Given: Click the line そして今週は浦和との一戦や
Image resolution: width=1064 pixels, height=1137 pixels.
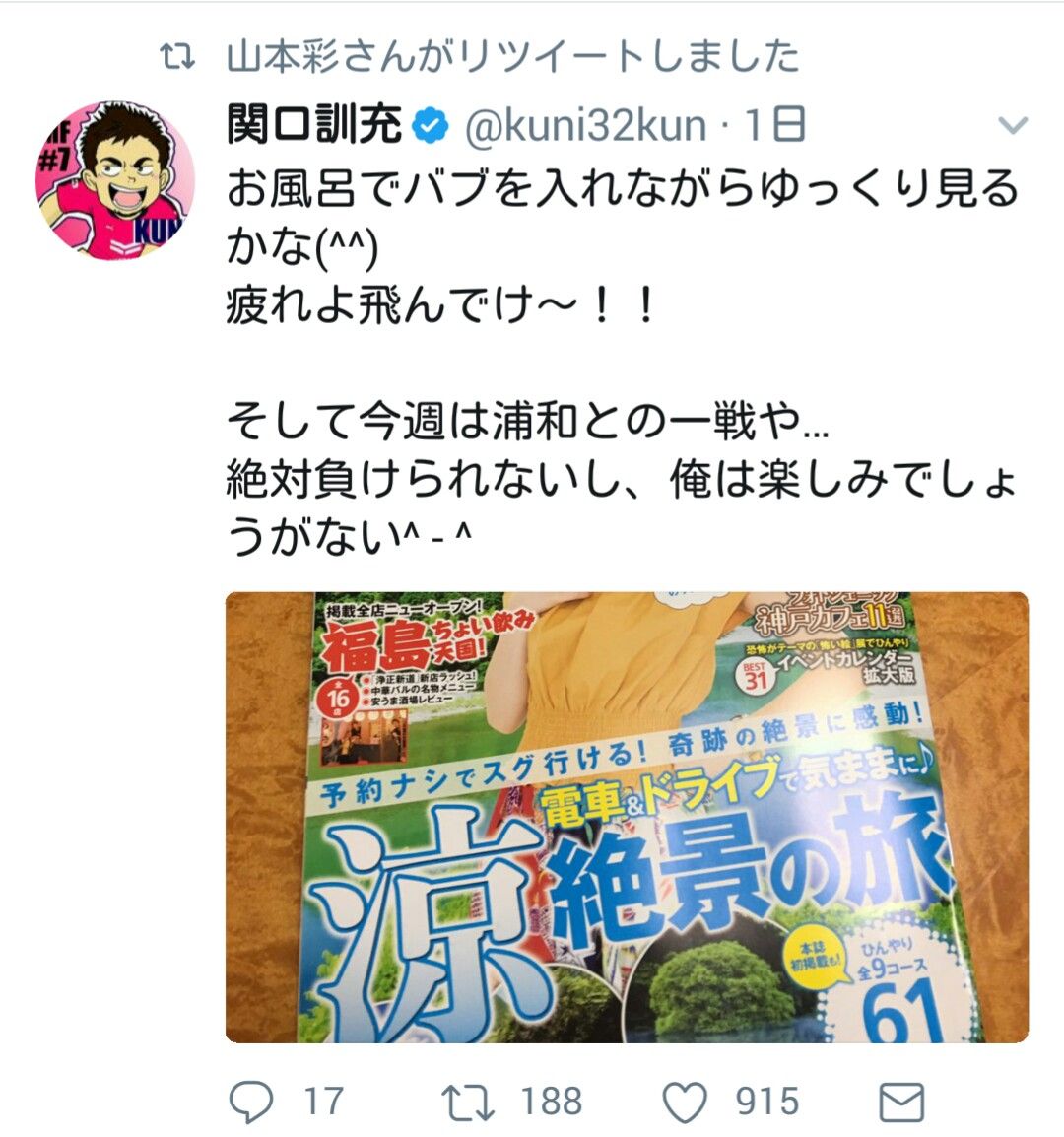Looking at the screenshot, I should click(527, 422).
